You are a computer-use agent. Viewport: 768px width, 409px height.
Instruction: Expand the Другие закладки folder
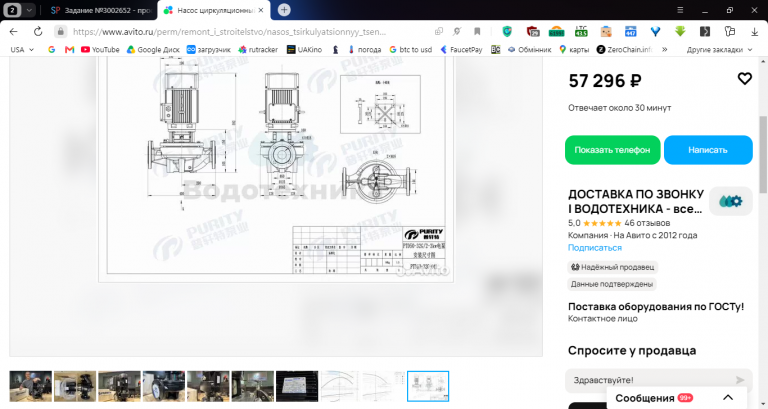point(720,49)
